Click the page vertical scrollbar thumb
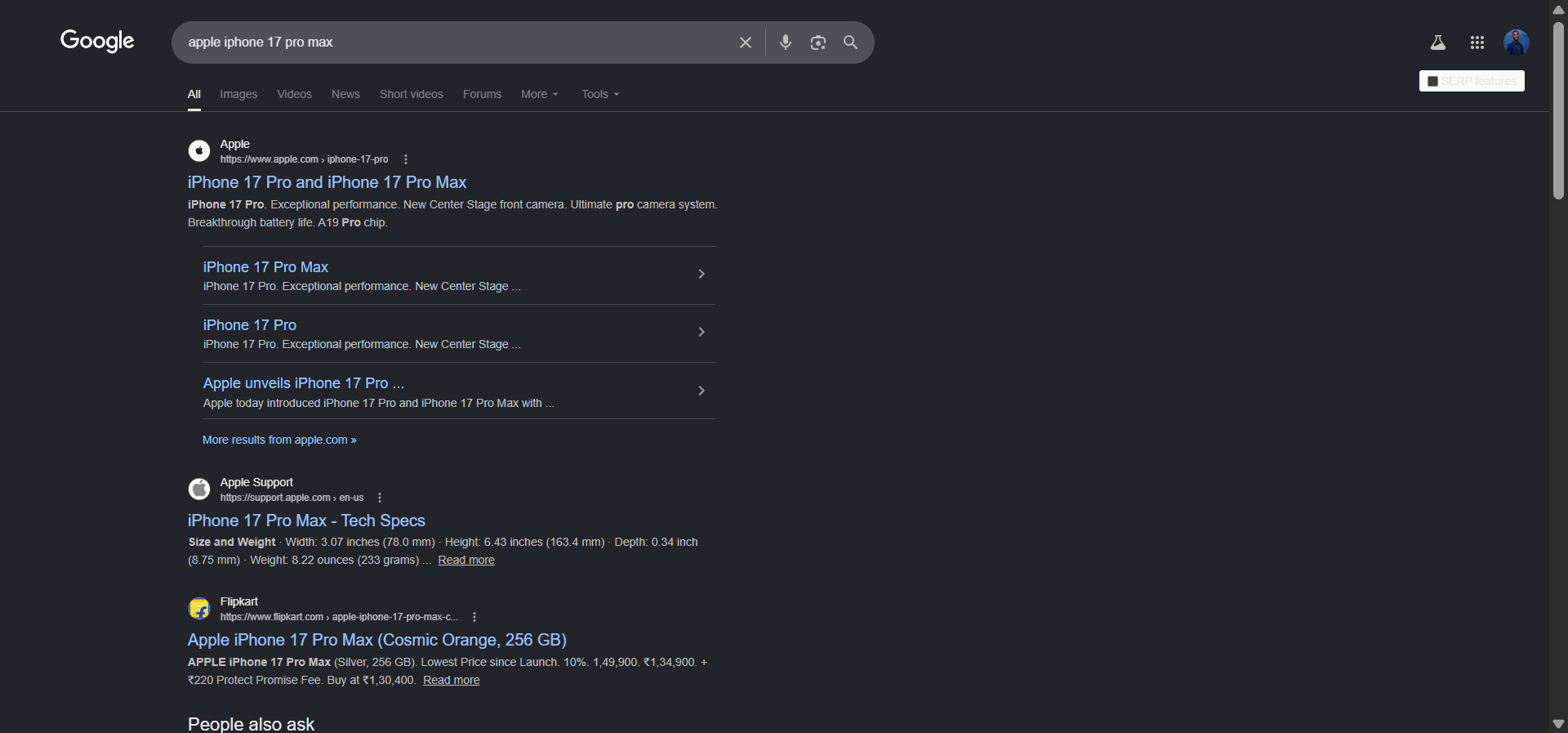Viewport: 1568px width, 733px height. click(1558, 110)
